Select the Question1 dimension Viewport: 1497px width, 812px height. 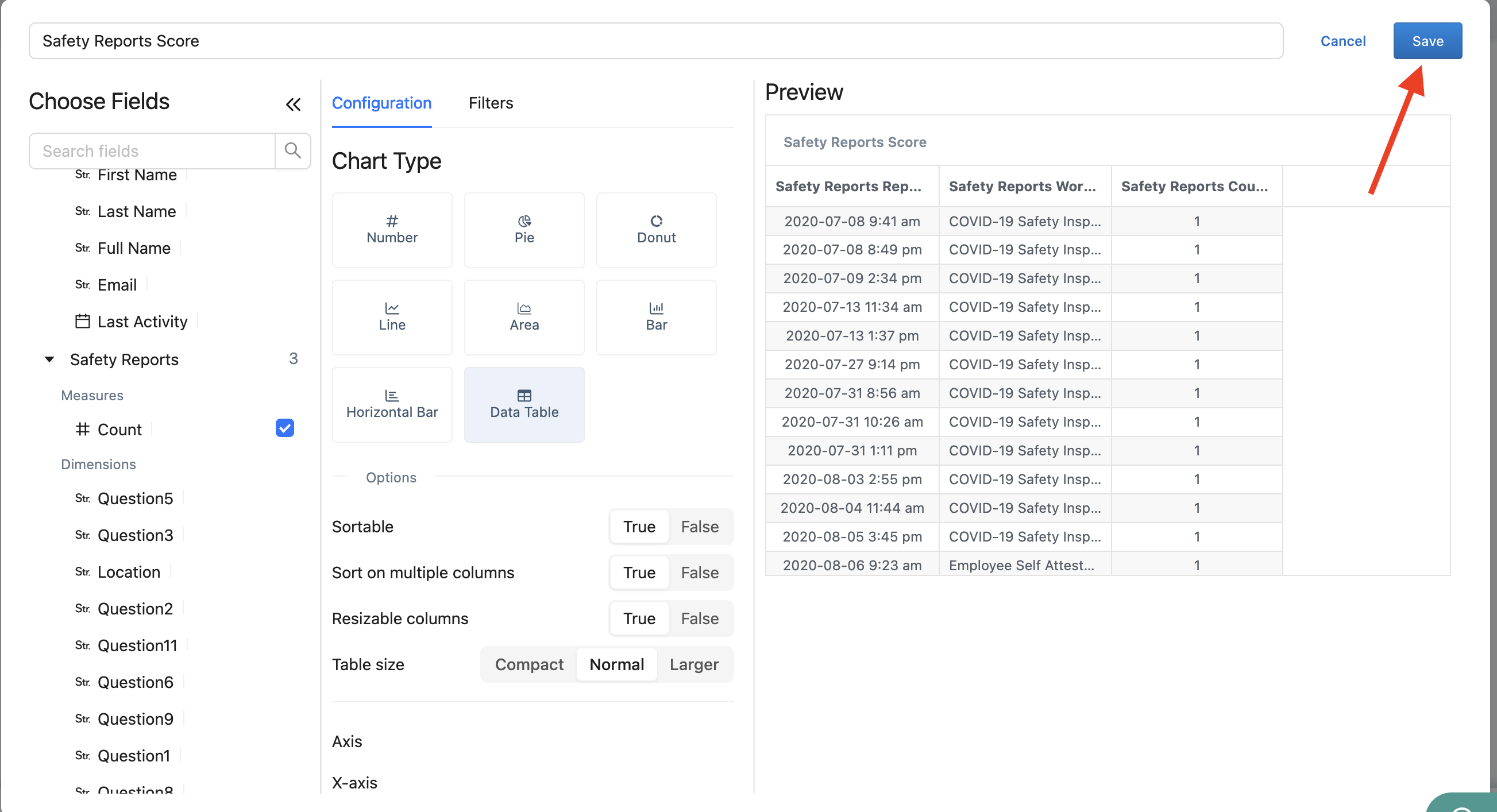[x=134, y=755]
